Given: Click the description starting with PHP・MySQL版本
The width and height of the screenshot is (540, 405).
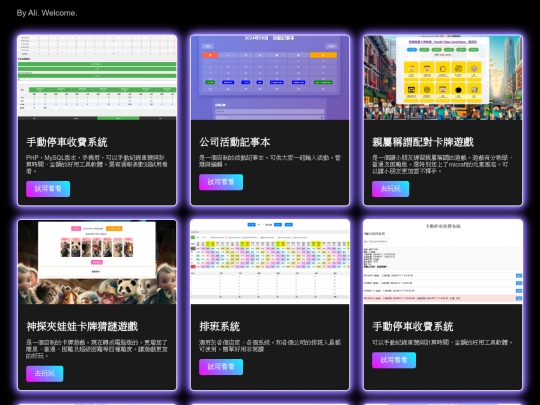Looking at the screenshot, I should (97, 164).
